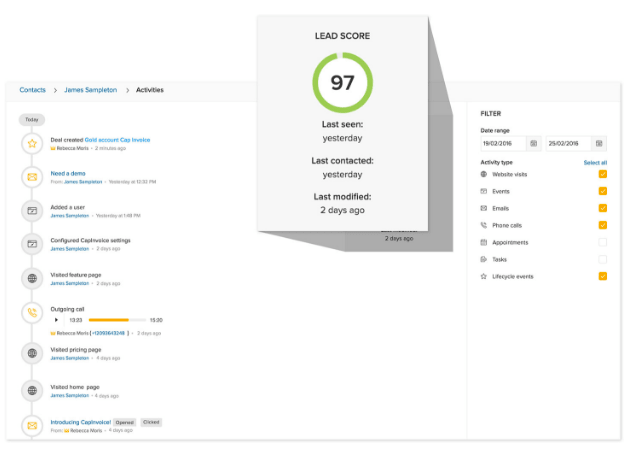Click the Lifecycle events star icon
The height and width of the screenshot is (456, 628).
[x=484, y=276]
